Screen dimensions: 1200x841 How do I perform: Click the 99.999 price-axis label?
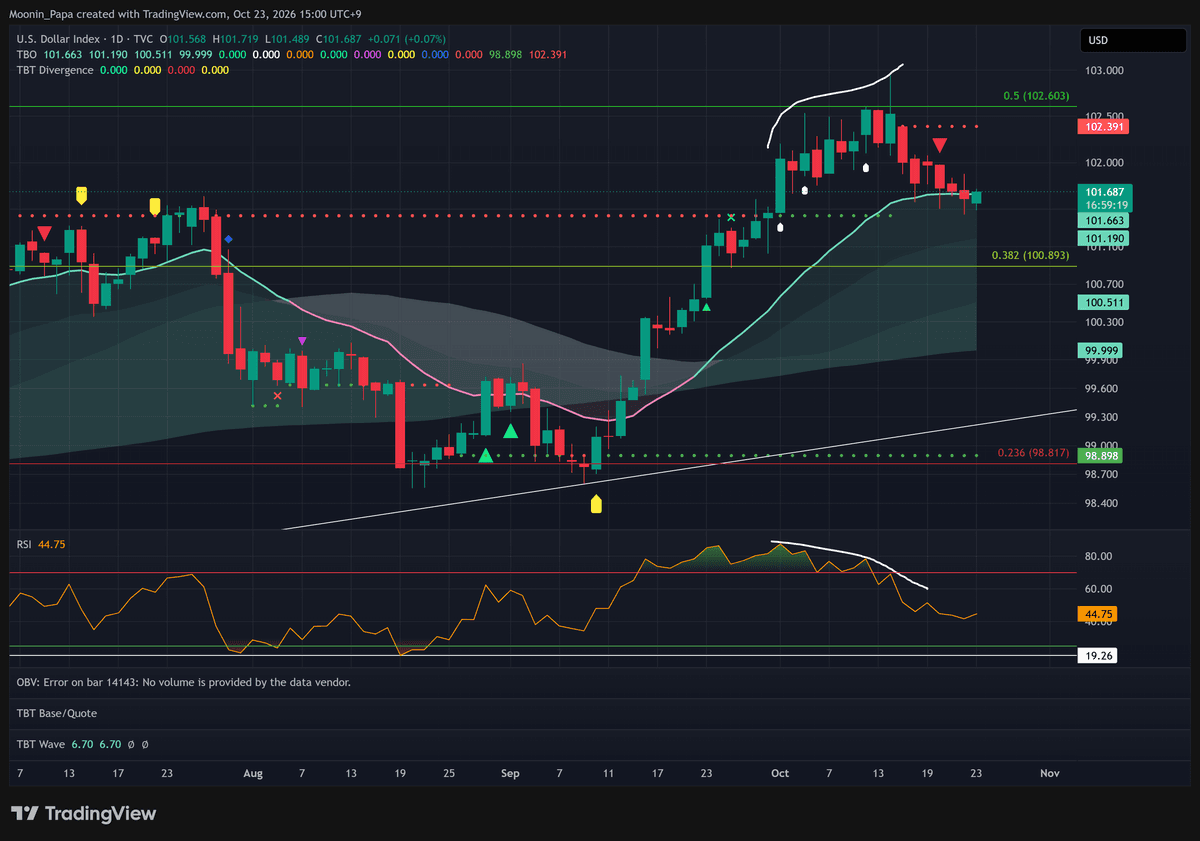point(1102,350)
